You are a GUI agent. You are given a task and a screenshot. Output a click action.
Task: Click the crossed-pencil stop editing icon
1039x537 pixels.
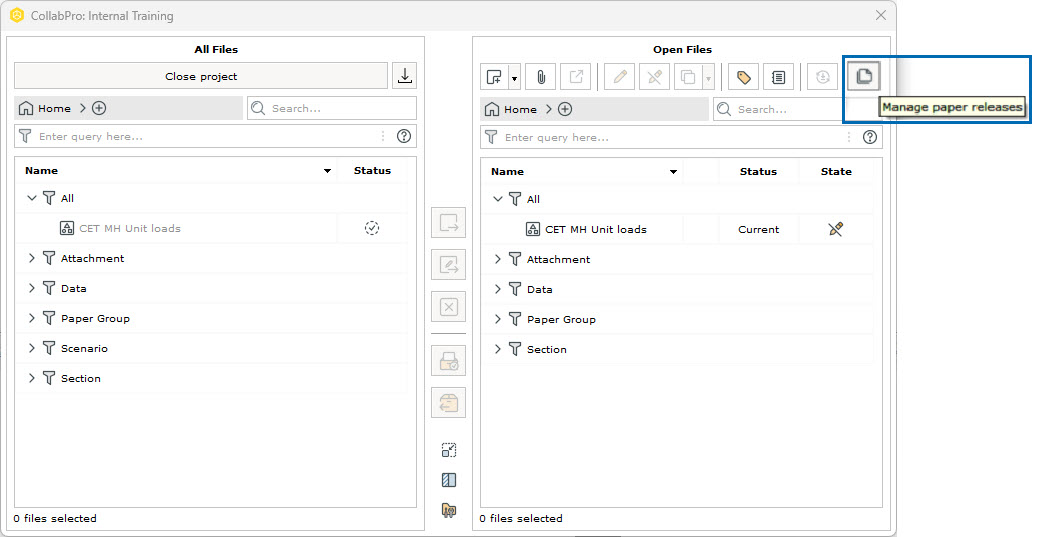click(x=655, y=78)
